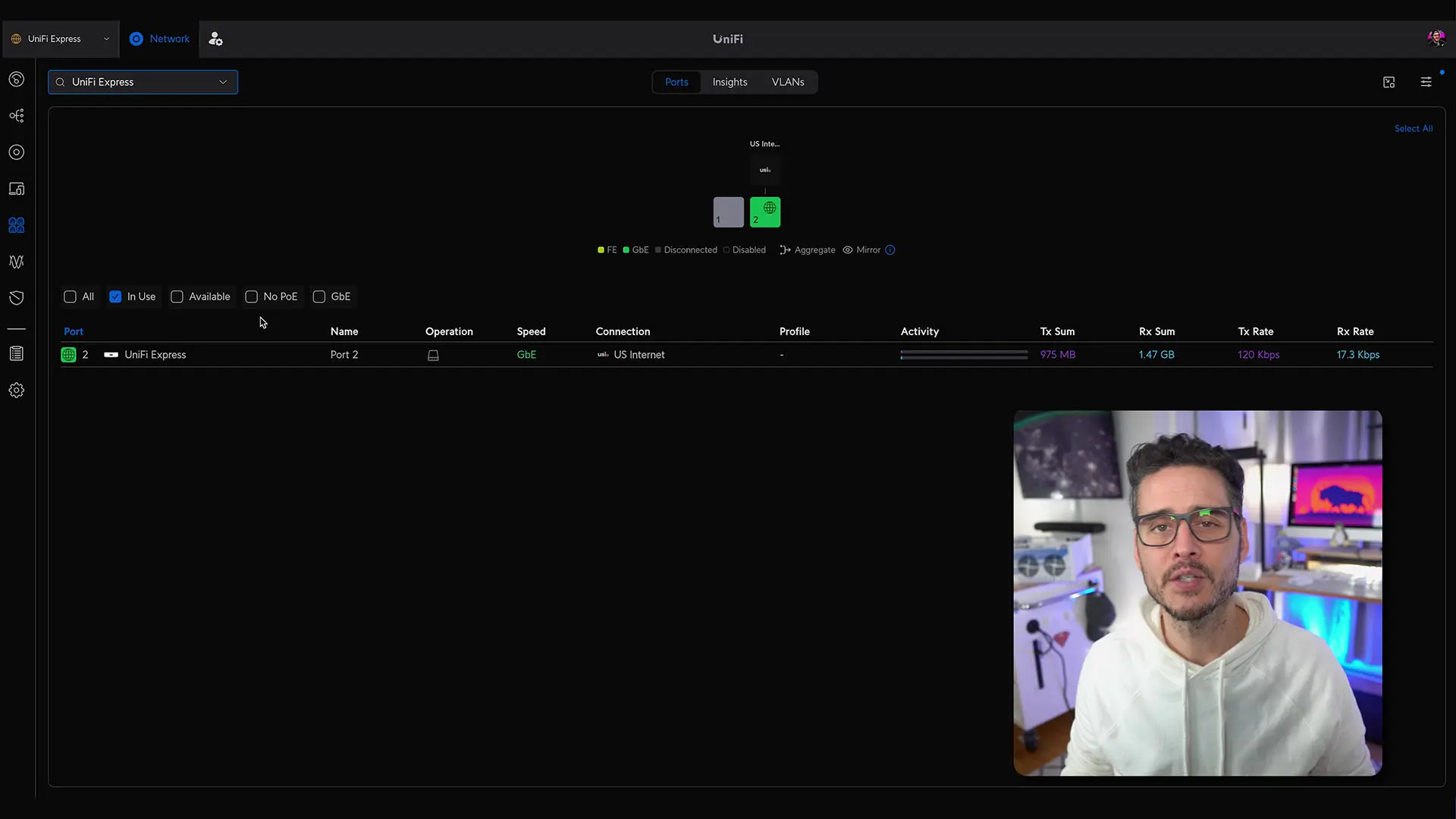Click the presenter webcam video thumbnail
The height and width of the screenshot is (819, 1456).
coord(1197,593)
